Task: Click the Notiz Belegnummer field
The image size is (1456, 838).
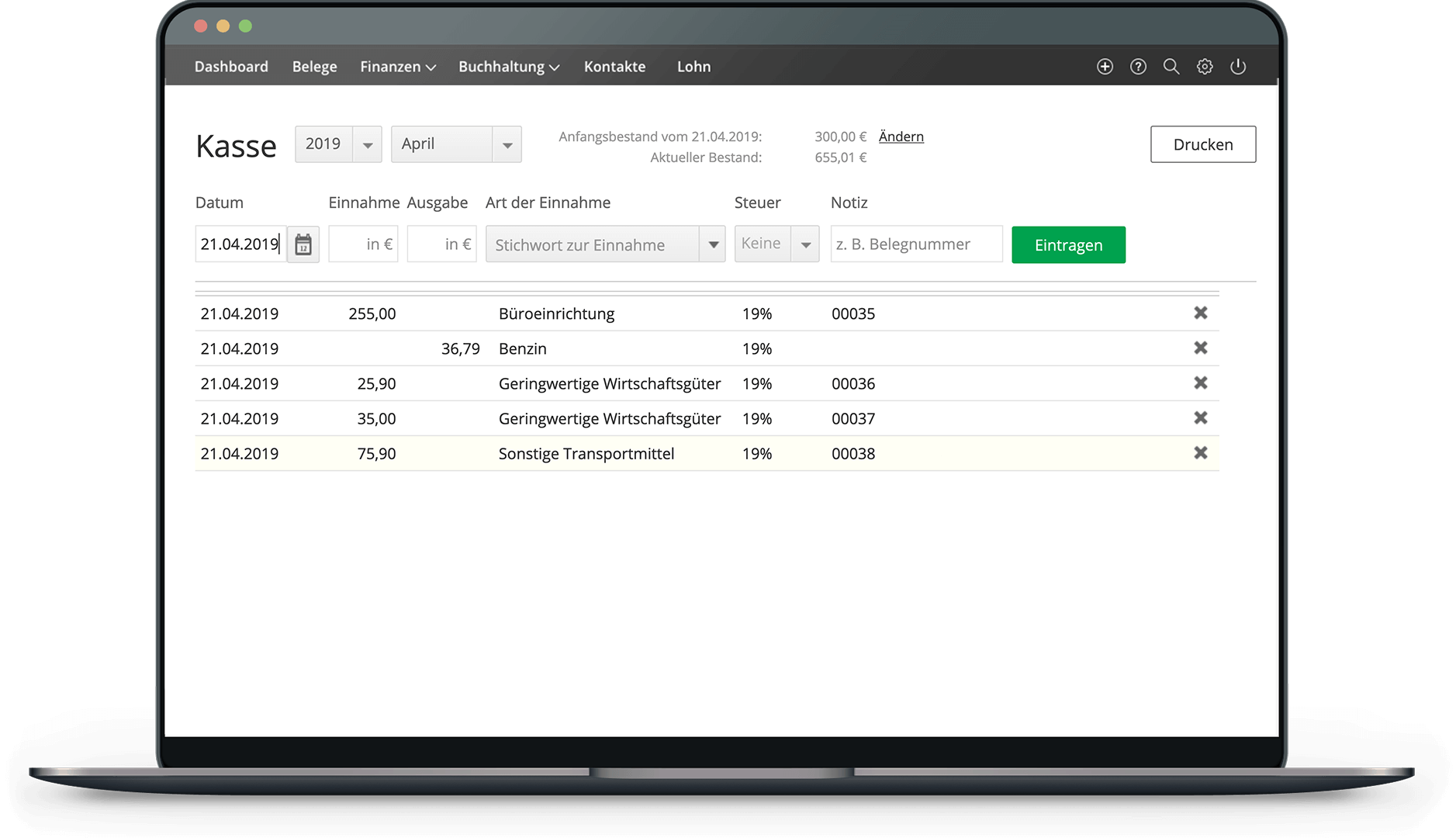Action: [x=916, y=244]
